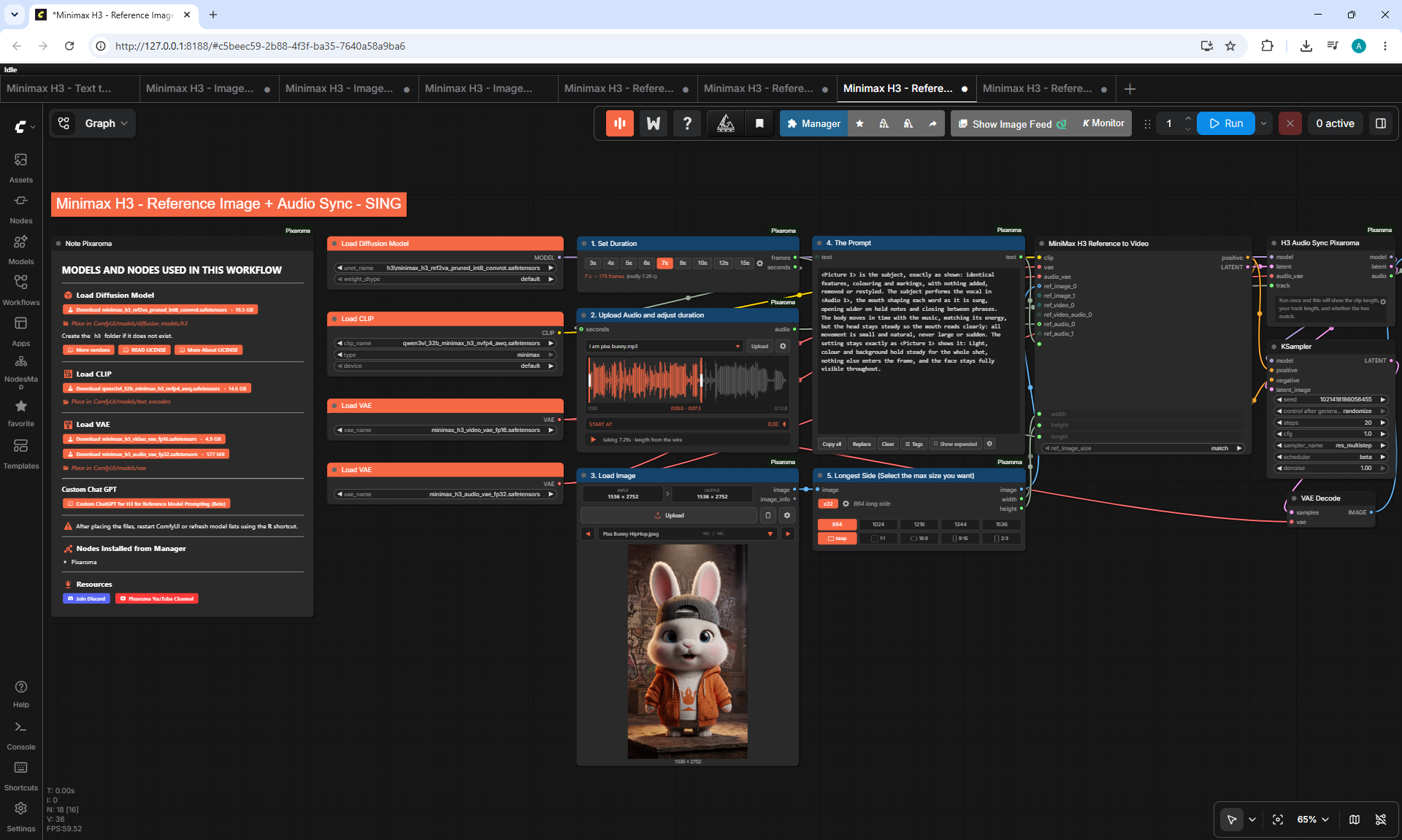Click the W toolbar icon
Viewport: 1402px width, 840px height.
pyautogui.click(x=654, y=123)
